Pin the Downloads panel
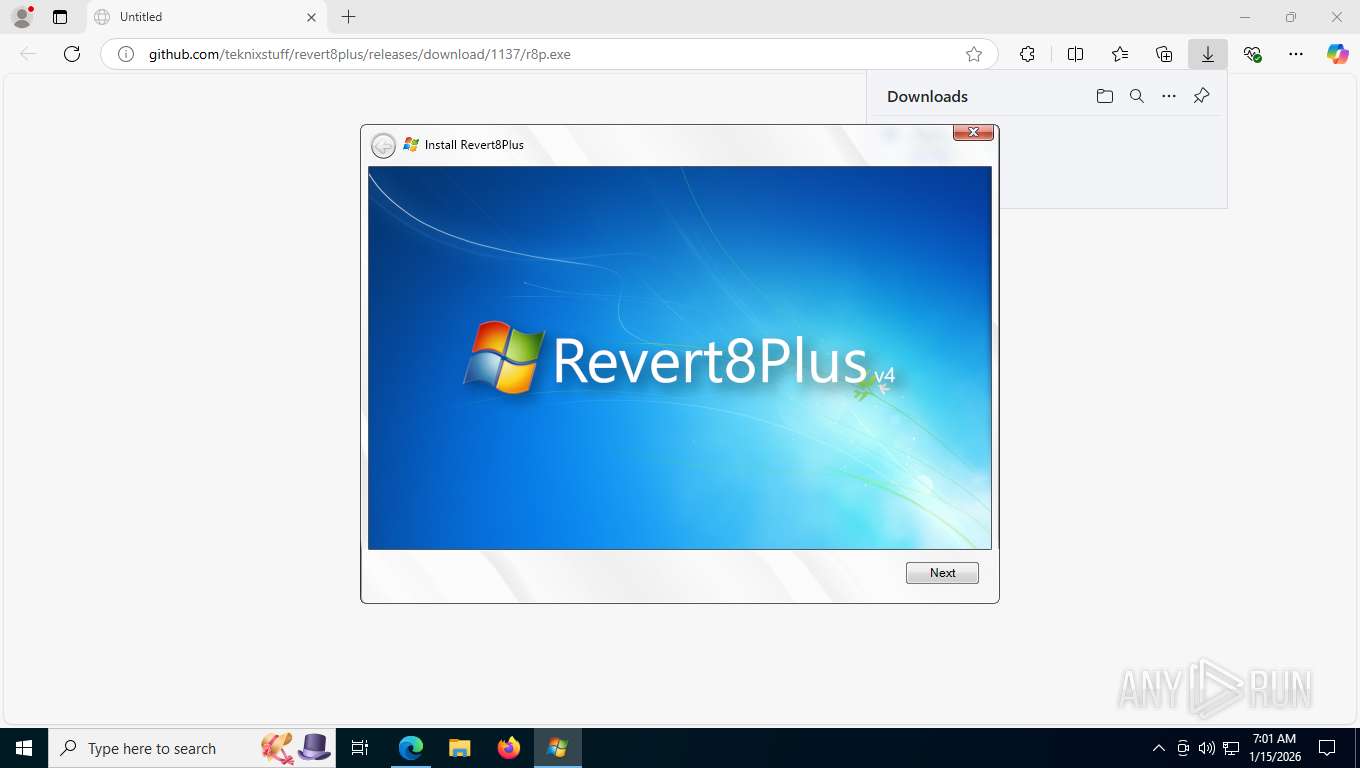Screen dimensions: 1360x768 point(1201,96)
